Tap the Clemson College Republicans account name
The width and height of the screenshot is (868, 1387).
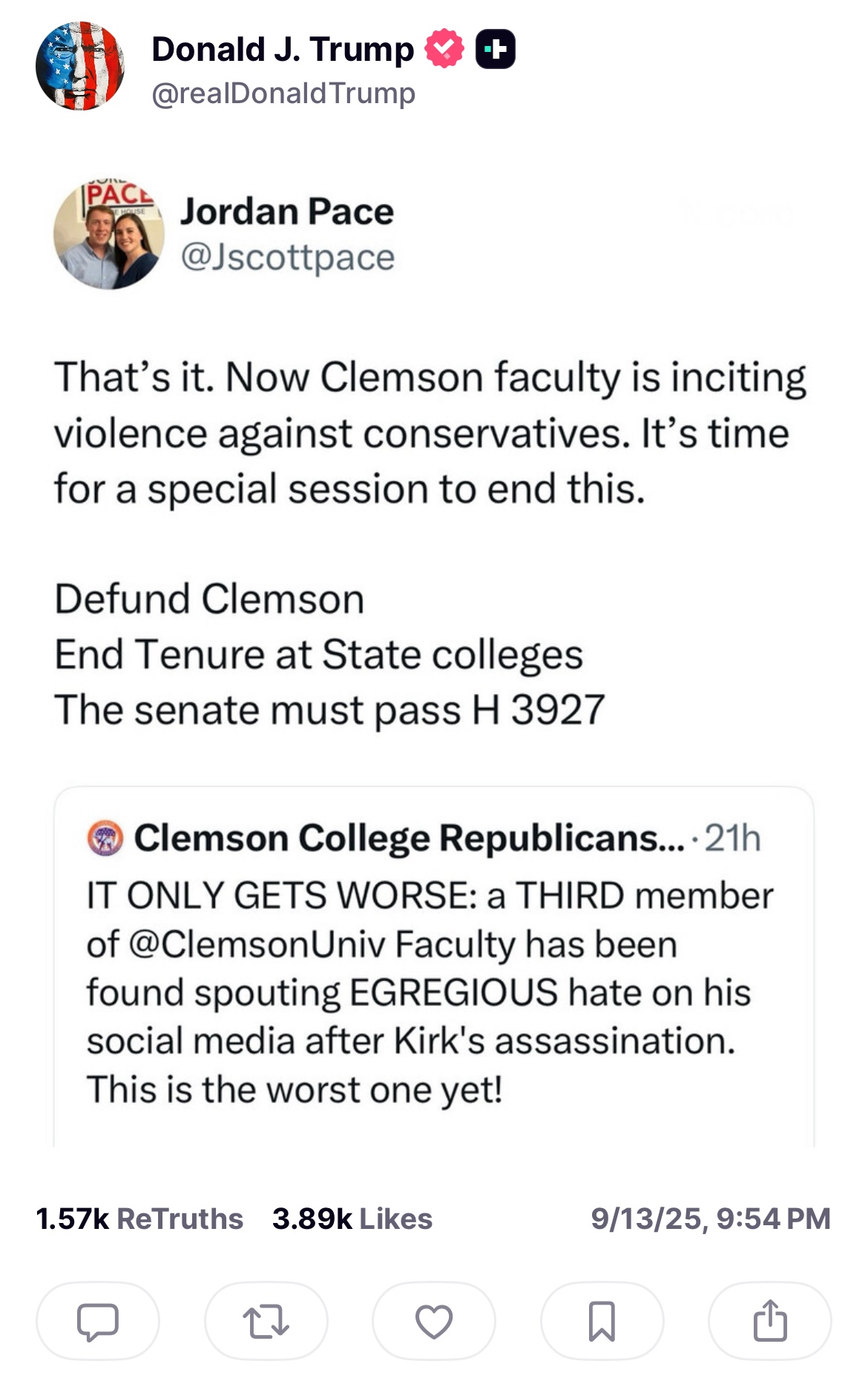tap(409, 839)
